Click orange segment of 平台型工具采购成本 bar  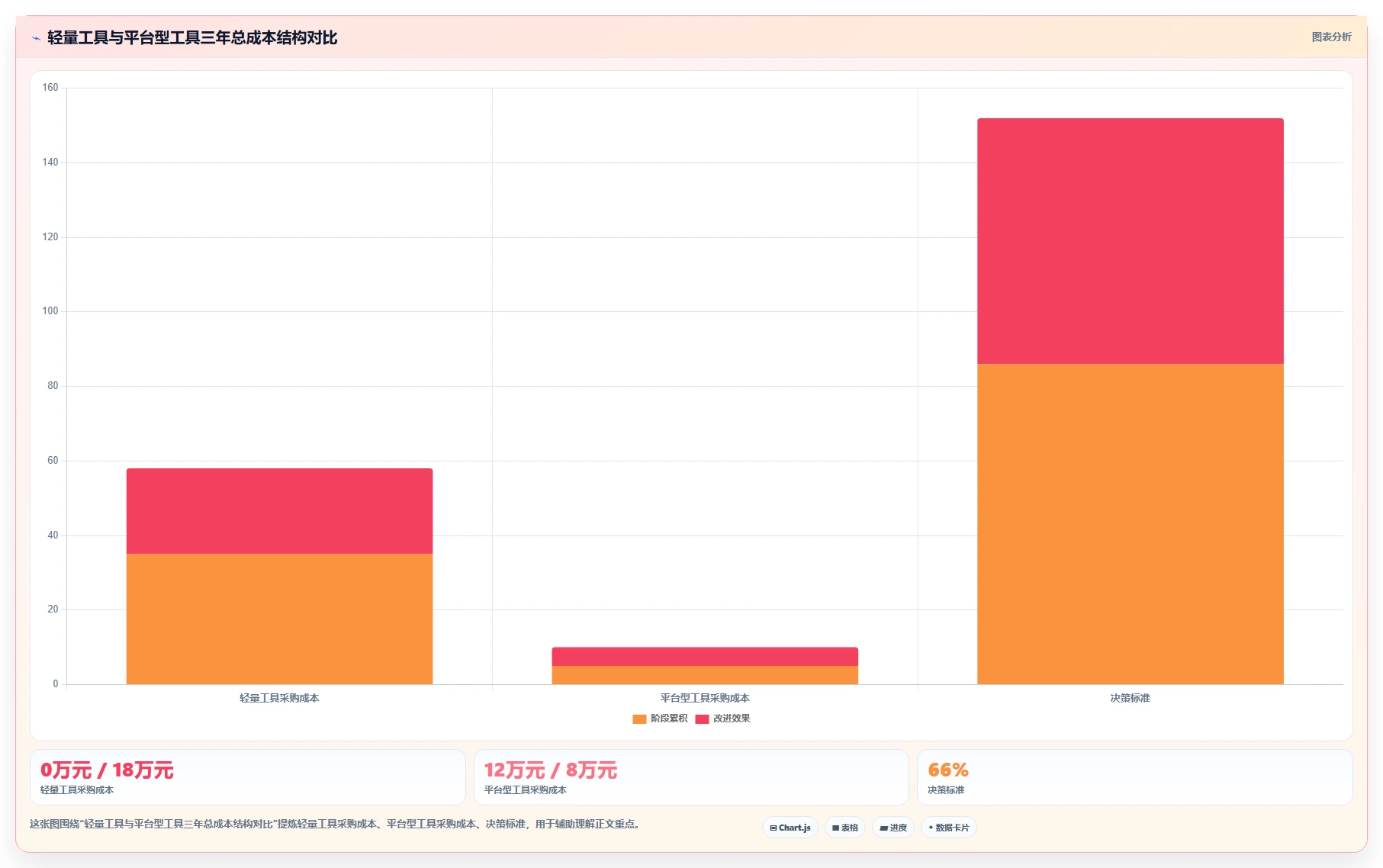(x=705, y=675)
